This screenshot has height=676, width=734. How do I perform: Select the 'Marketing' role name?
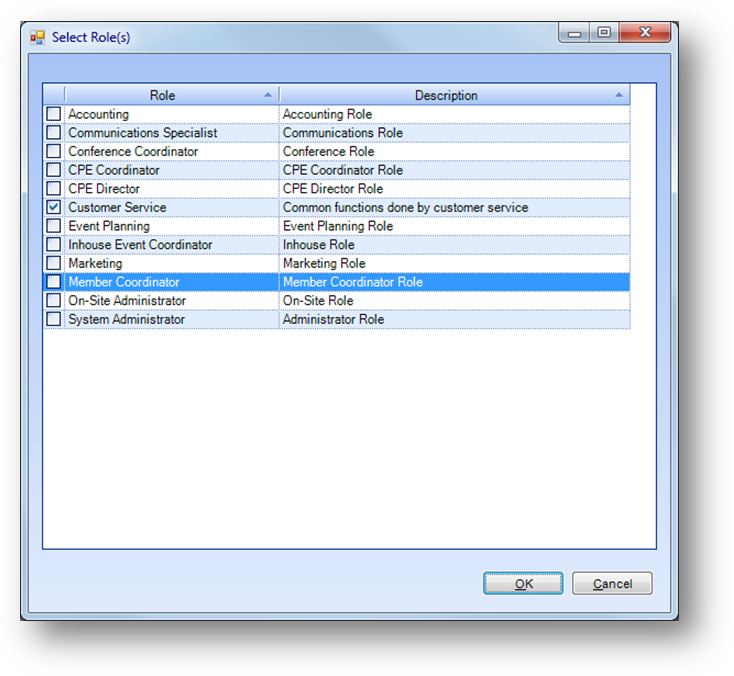point(95,264)
